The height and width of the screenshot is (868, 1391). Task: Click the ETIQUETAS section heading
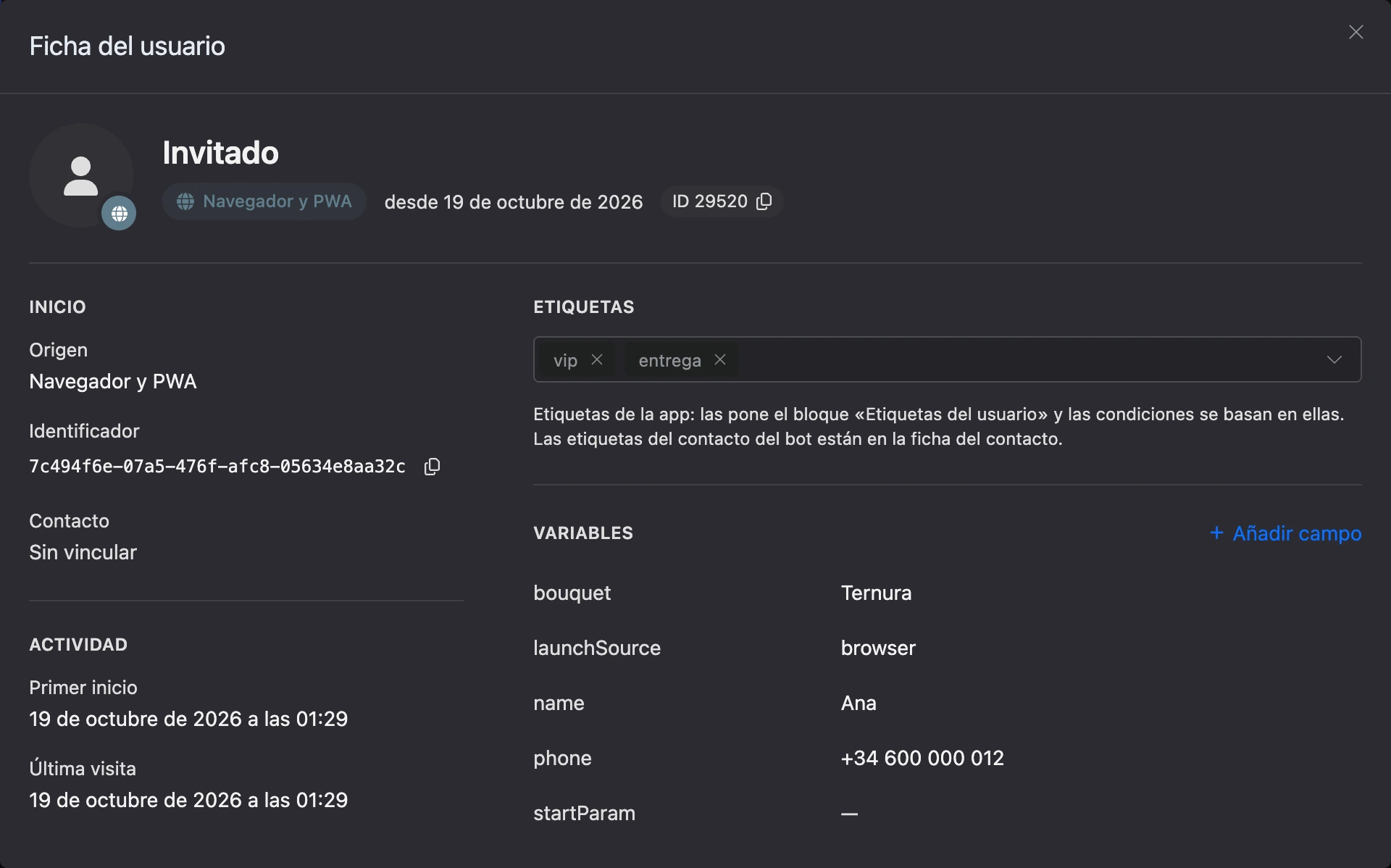point(584,307)
